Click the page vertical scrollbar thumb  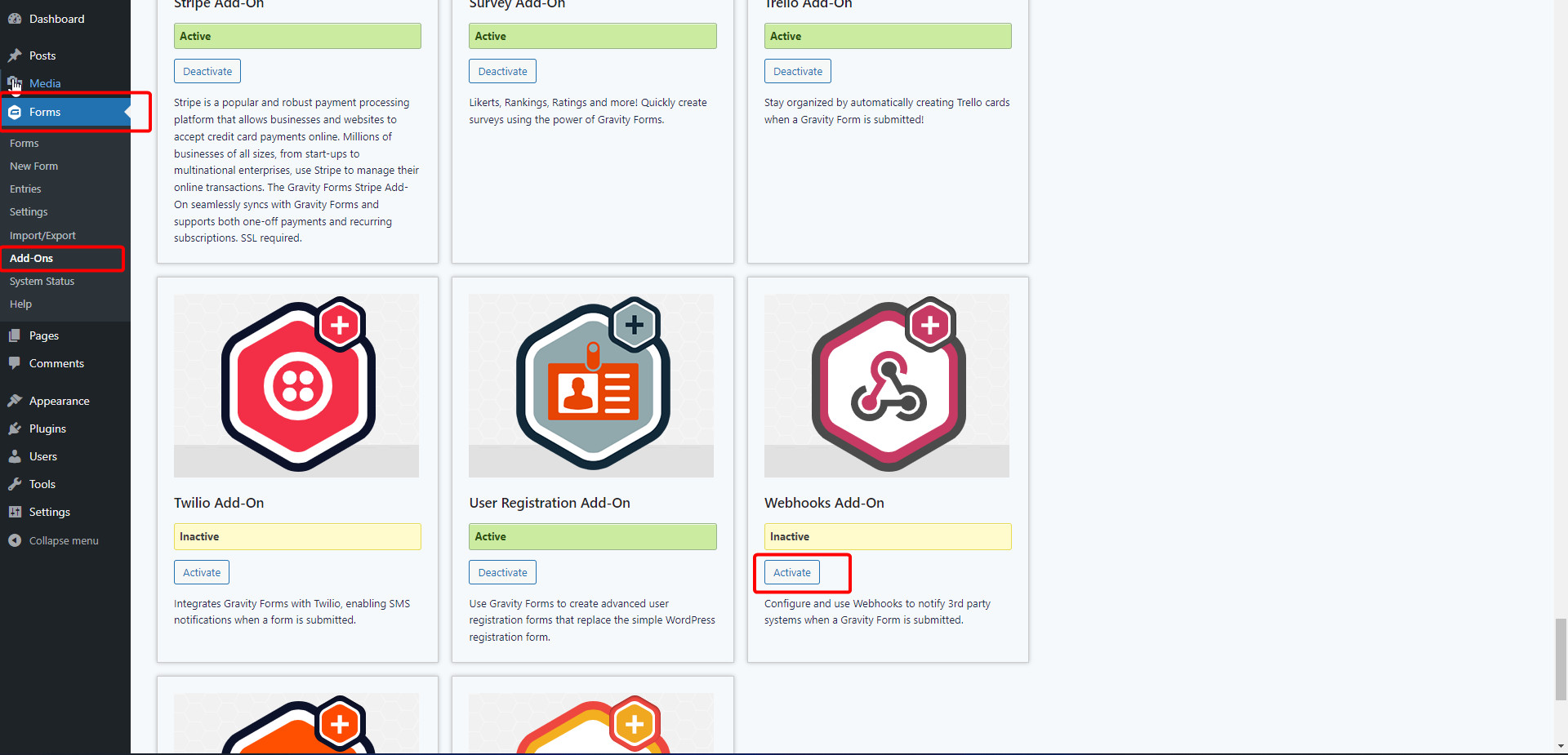tap(1561, 660)
